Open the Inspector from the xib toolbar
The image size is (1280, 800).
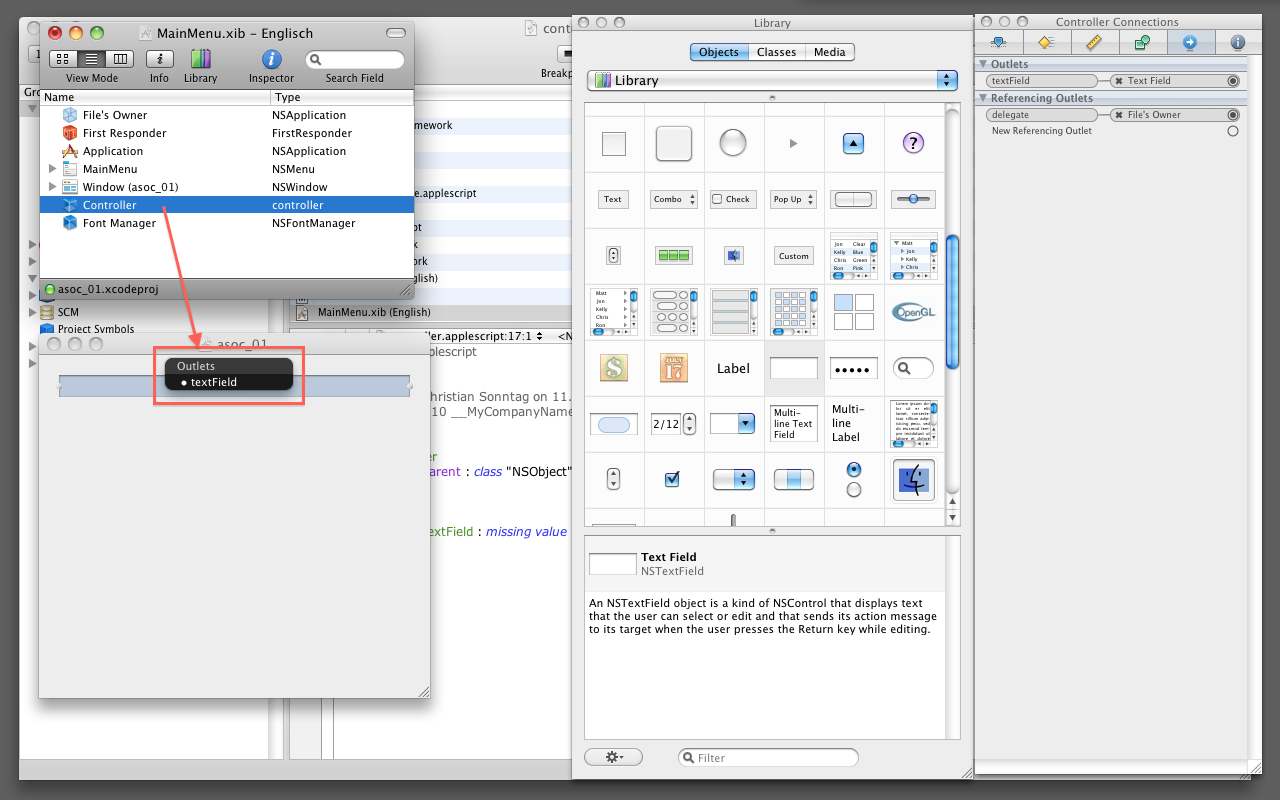click(271, 60)
